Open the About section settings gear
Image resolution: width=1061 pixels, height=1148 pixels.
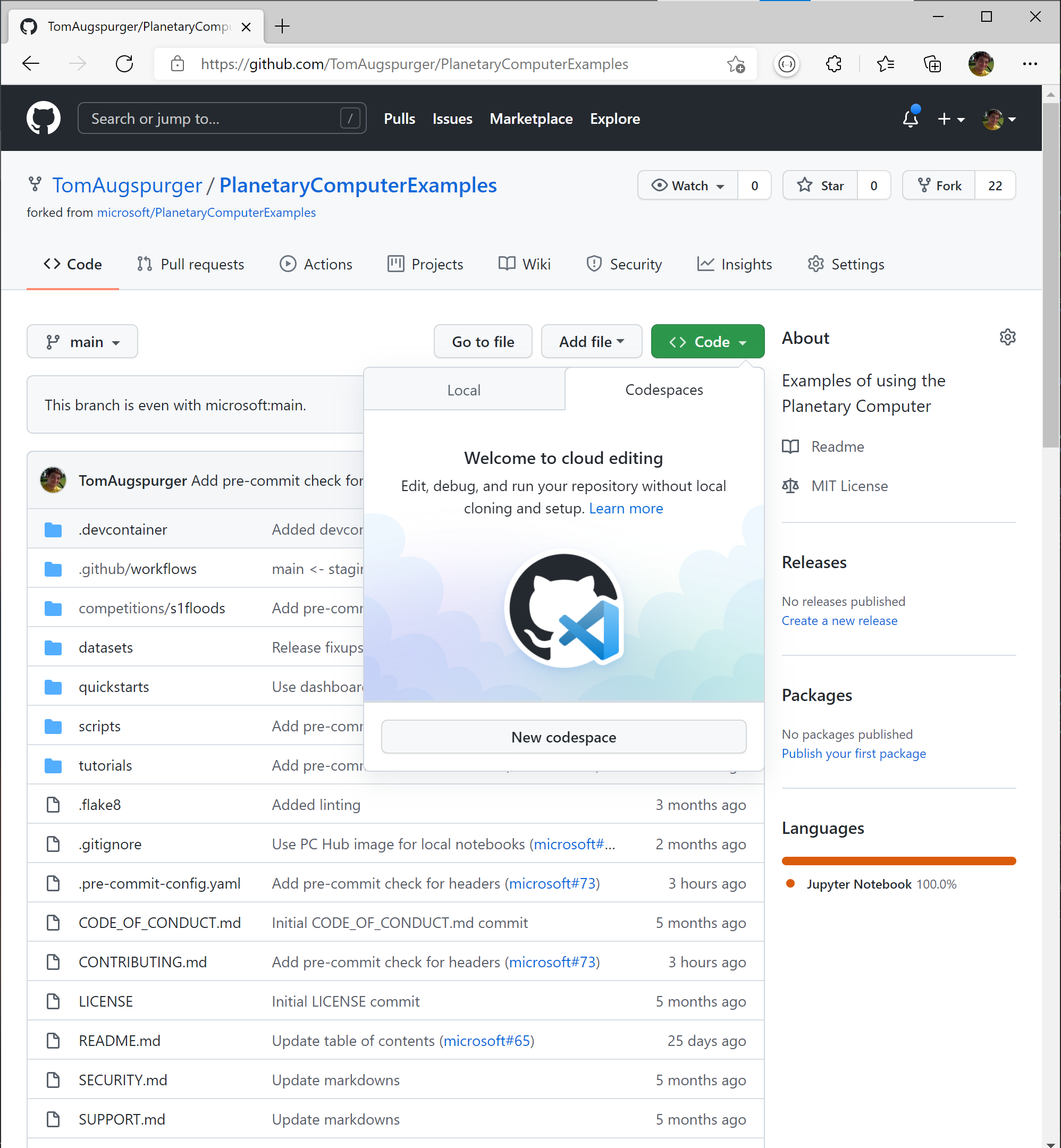1008,337
